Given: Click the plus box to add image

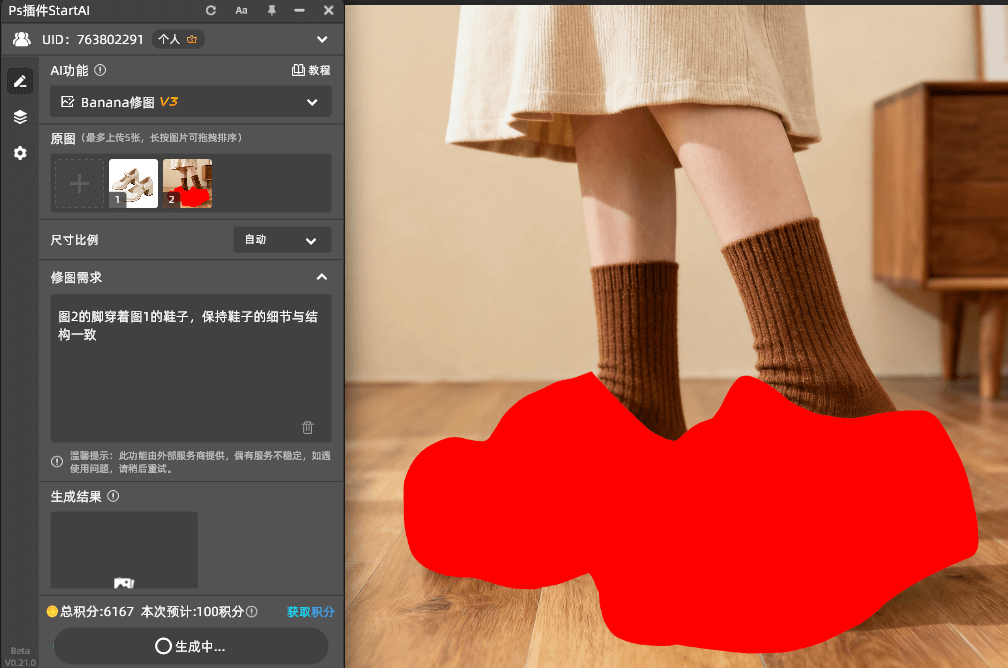Looking at the screenshot, I should (x=79, y=184).
